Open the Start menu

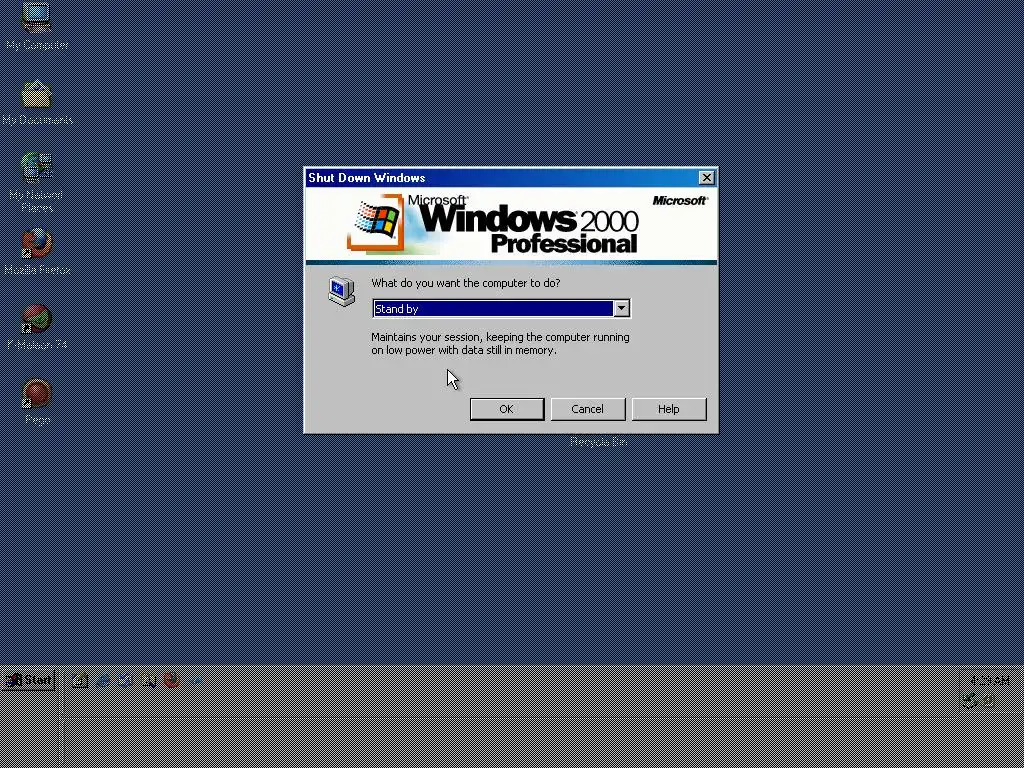[28, 680]
